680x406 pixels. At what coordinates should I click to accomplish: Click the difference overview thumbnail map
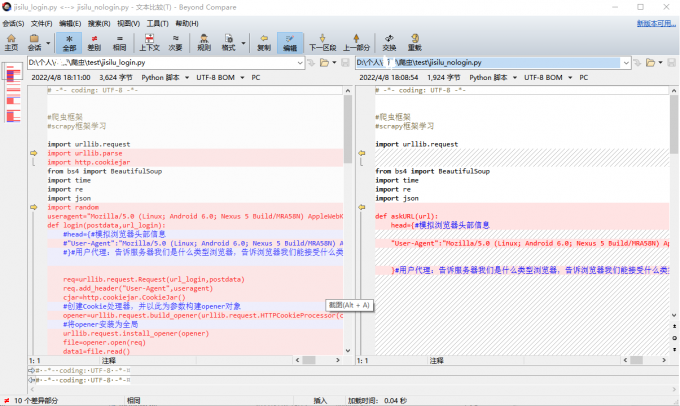point(13,93)
